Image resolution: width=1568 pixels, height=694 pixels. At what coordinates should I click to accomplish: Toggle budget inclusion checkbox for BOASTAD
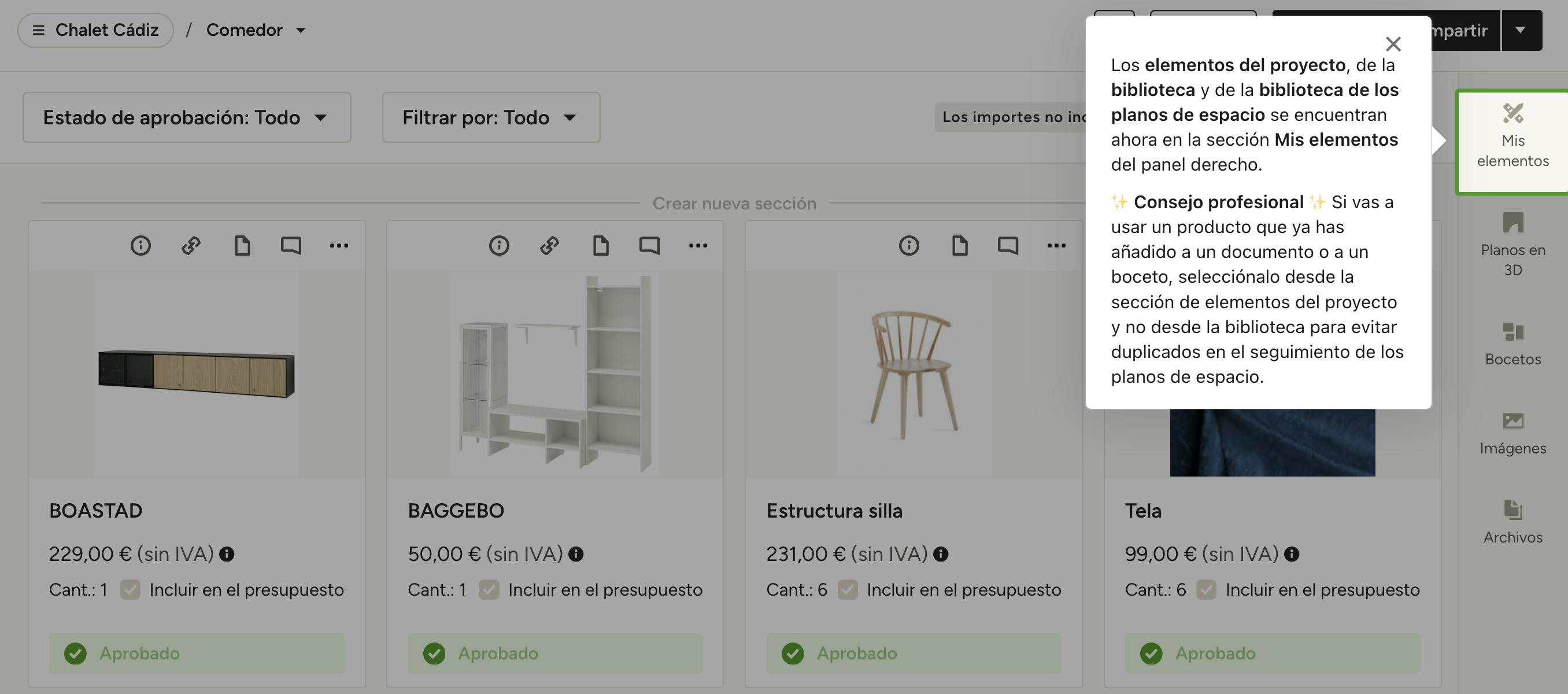(130, 589)
